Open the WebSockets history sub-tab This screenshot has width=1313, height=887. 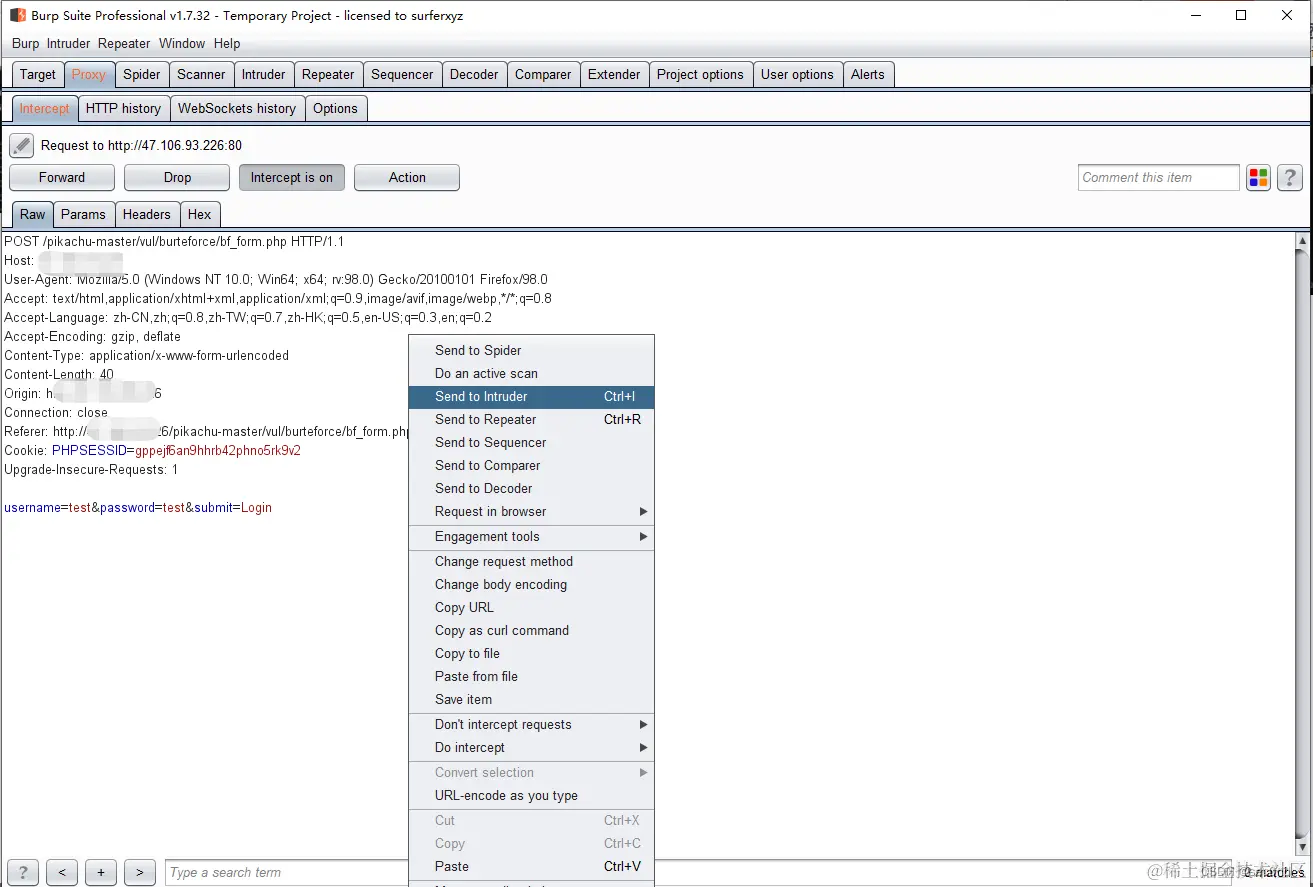(237, 108)
